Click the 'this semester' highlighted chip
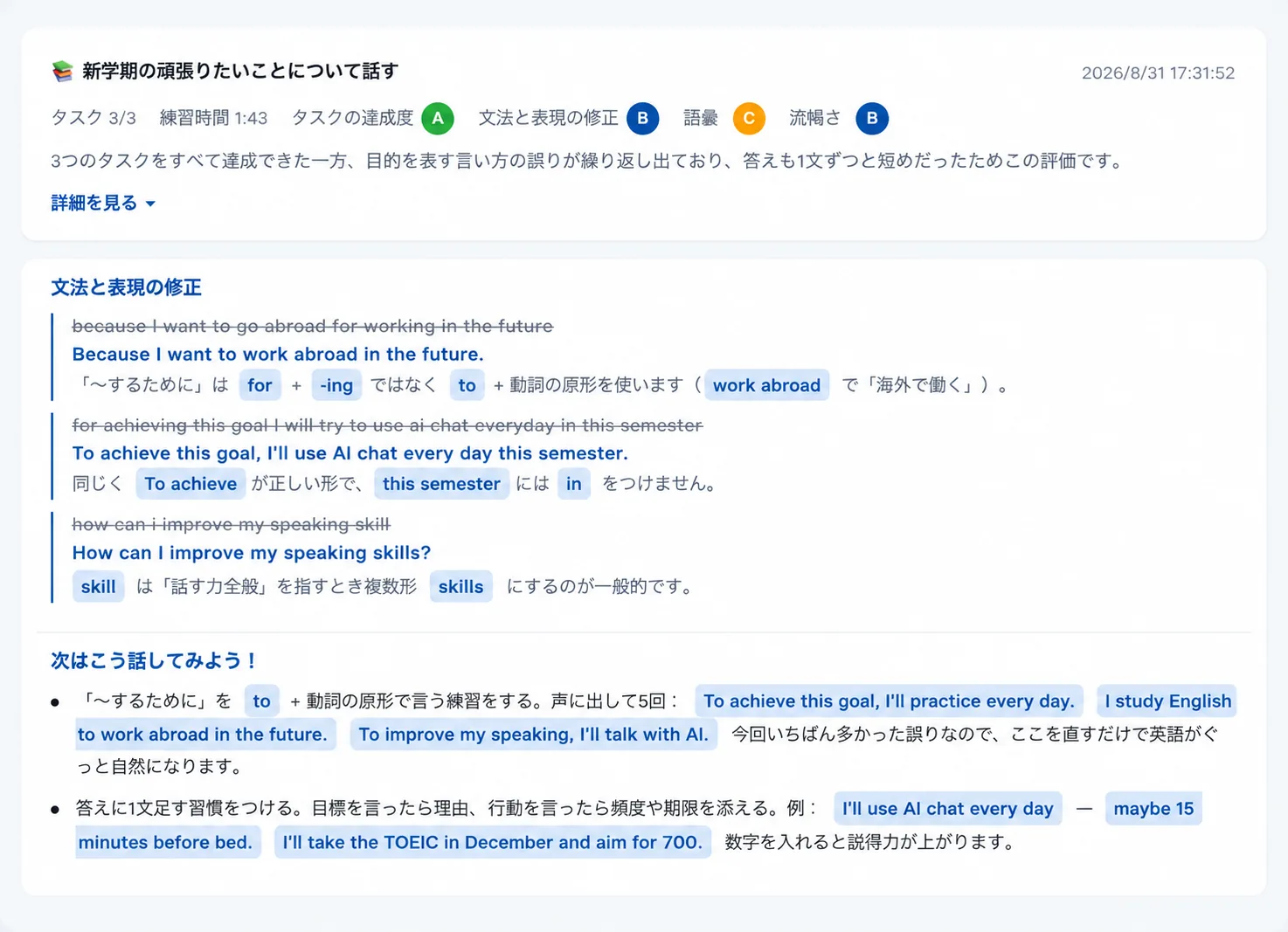Viewport: 1288px width, 932px height. [x=441, y=484]
